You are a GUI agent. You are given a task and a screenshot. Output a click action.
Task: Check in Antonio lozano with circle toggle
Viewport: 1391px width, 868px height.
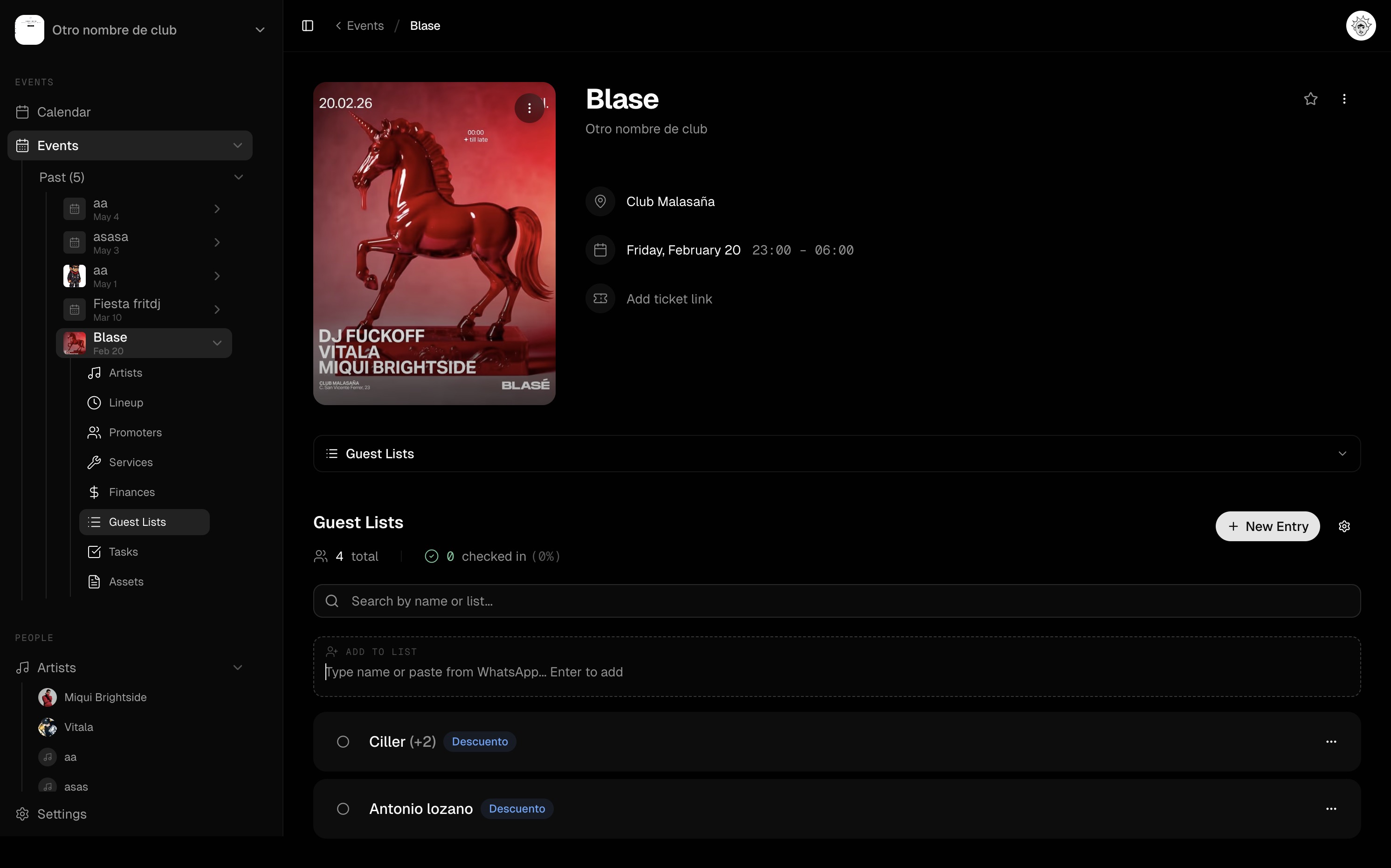(343, 809)
